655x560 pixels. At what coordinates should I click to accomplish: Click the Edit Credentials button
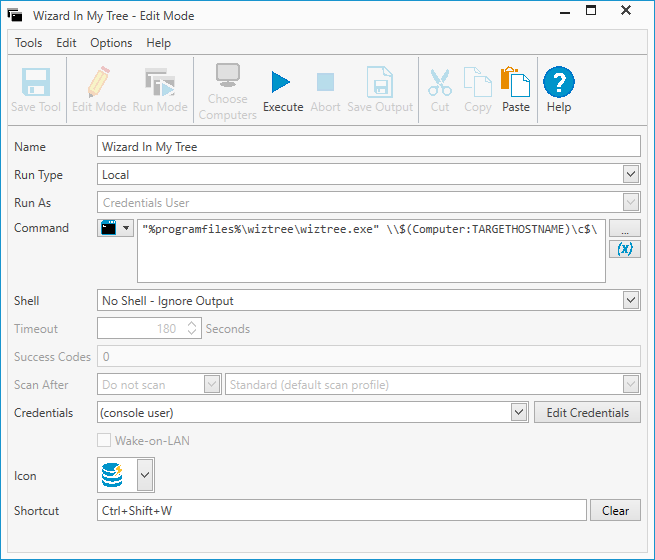tap(587, 413)
